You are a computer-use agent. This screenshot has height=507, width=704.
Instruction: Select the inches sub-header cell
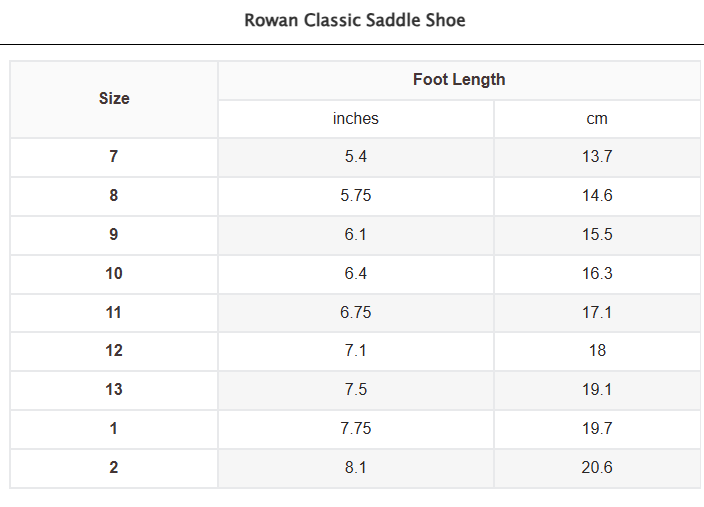[356, 119]
